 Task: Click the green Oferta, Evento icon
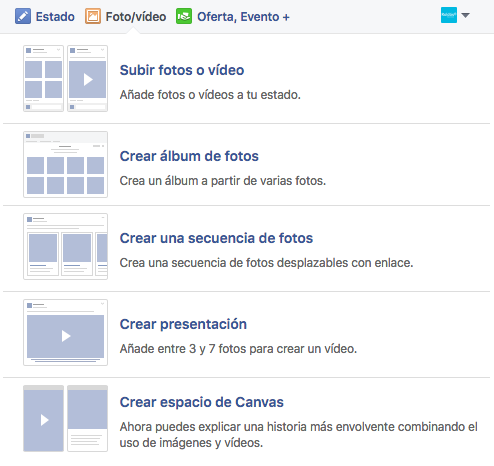coord(184,16)
